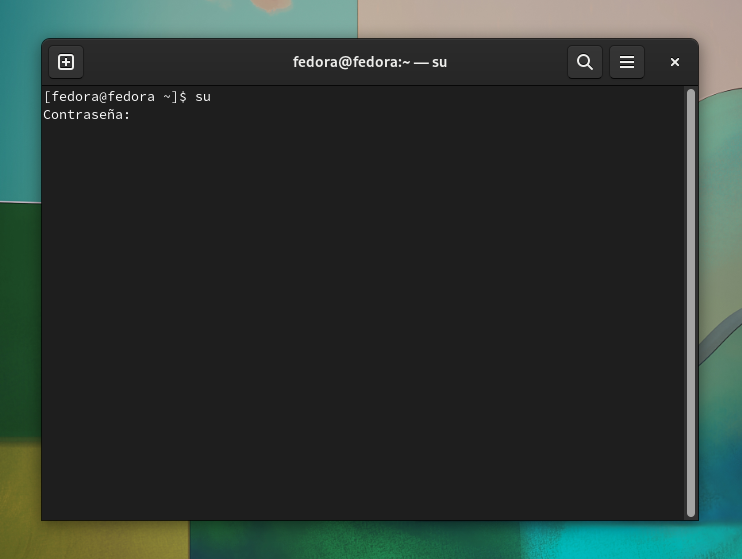Click the window title 'fedora@fedora:~ — su'
742x559 pixels.
point(370,62)
